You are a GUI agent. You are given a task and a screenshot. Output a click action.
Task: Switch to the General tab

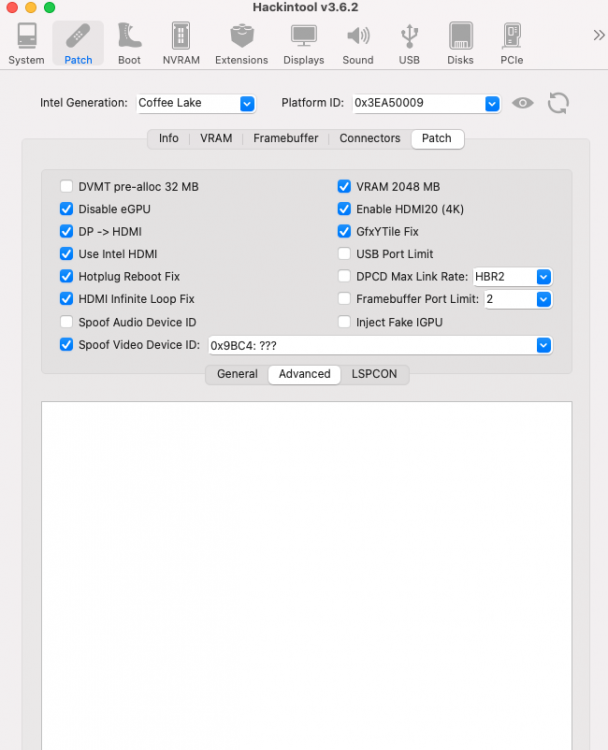(237, 374)
